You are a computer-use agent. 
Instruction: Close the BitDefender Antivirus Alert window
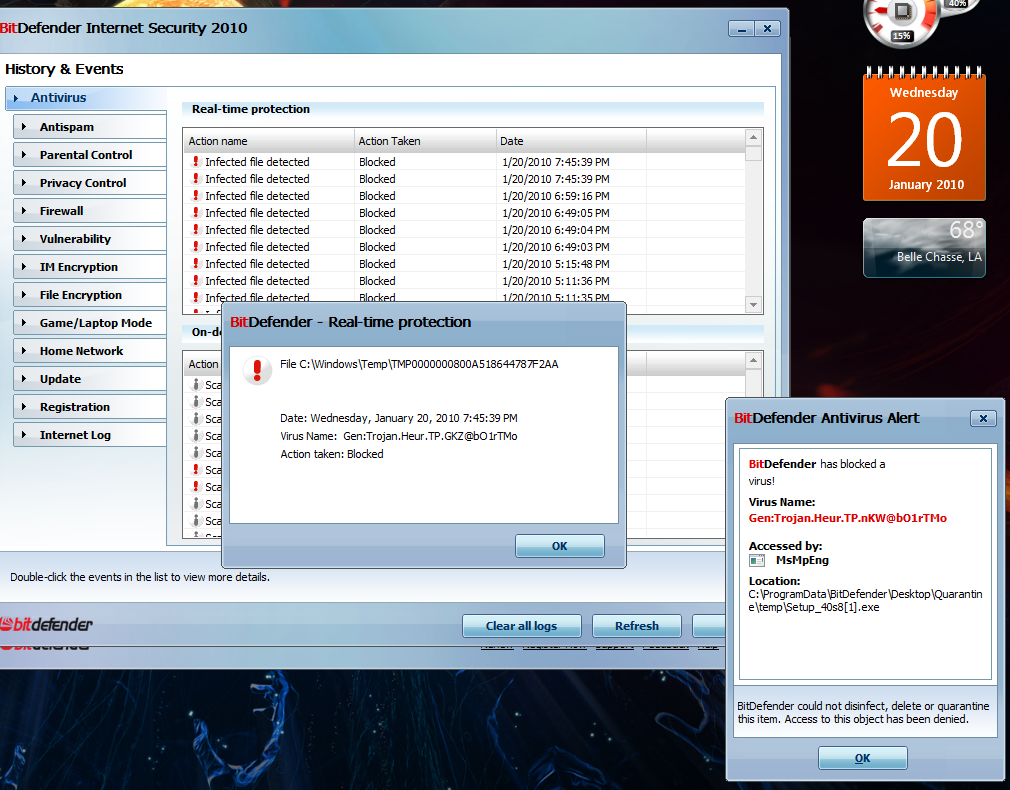coord(983,418)
